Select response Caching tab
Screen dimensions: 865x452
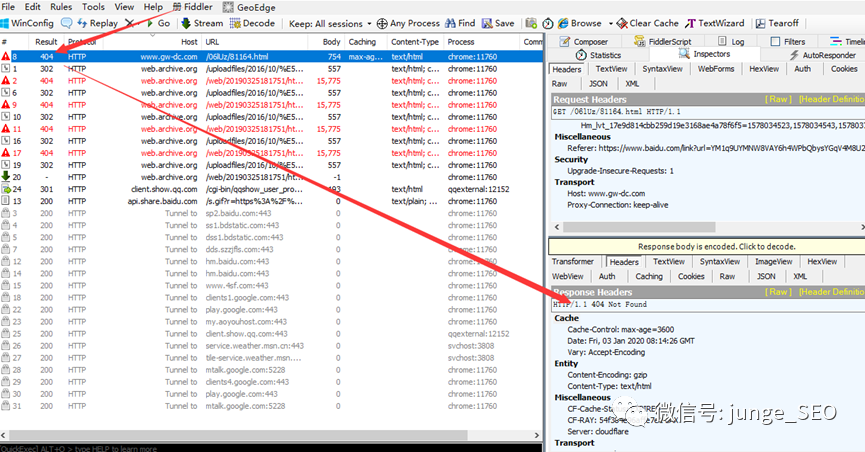[649, 276]
